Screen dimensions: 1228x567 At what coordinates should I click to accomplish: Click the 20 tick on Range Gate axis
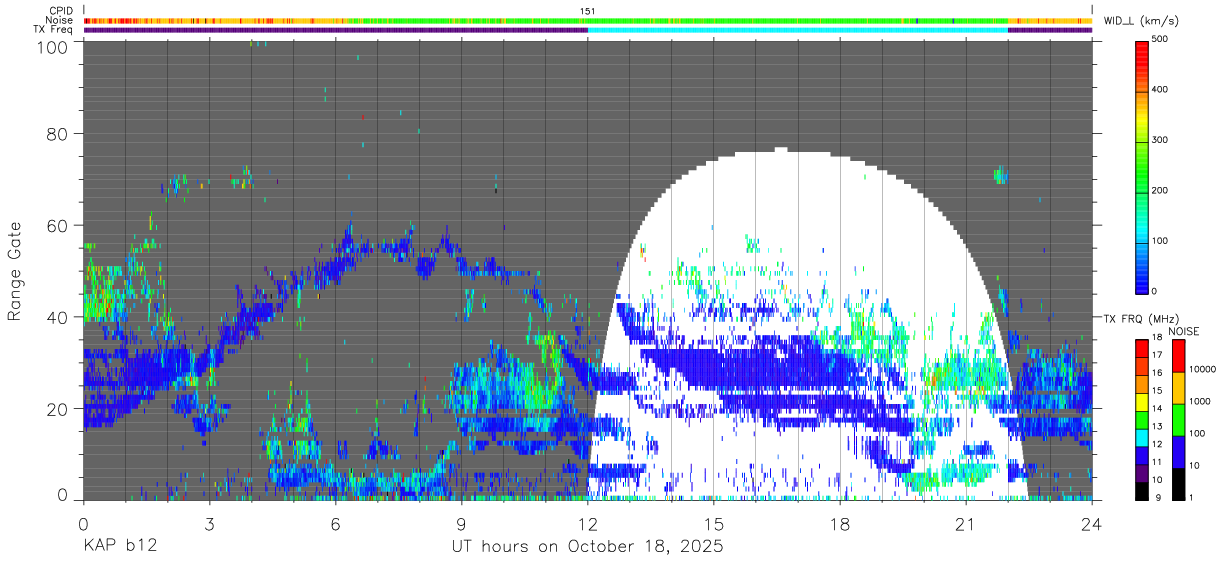[x=57, y=409]
